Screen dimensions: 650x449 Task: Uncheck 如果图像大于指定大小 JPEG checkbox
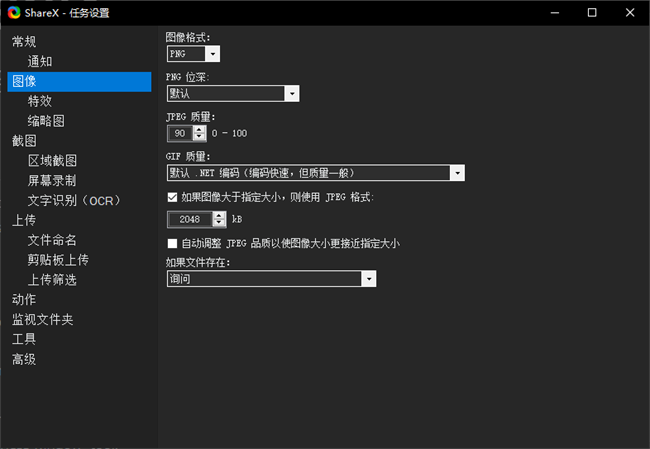(x=173, y=197)
